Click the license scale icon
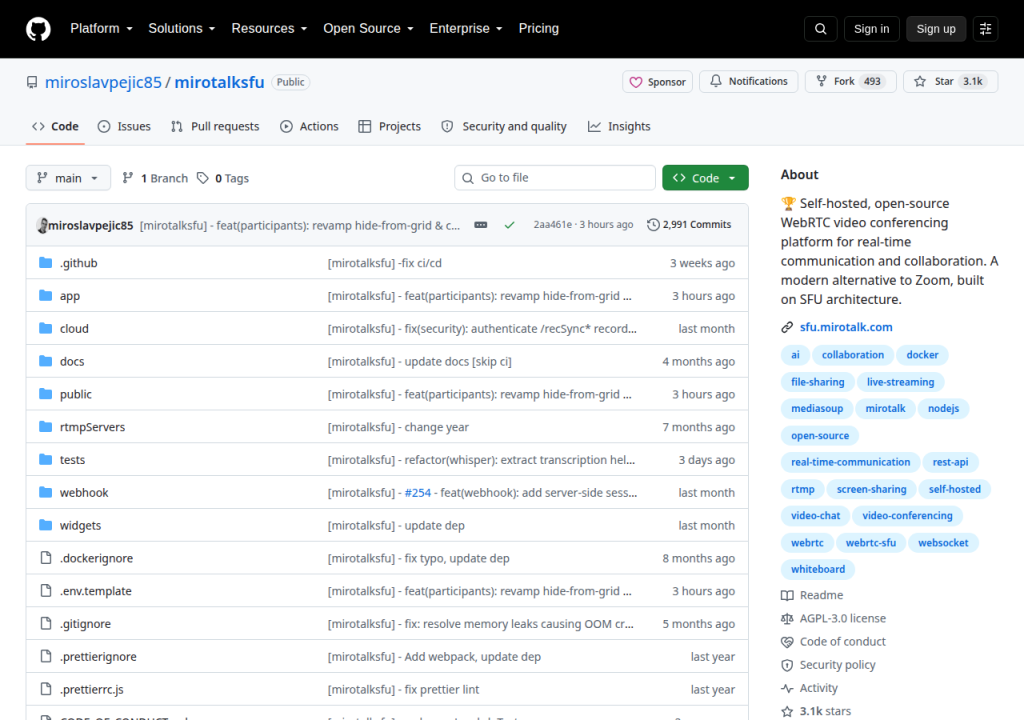Image resolution: width=1024 pixels, height=720 pixels. (787, 618)
